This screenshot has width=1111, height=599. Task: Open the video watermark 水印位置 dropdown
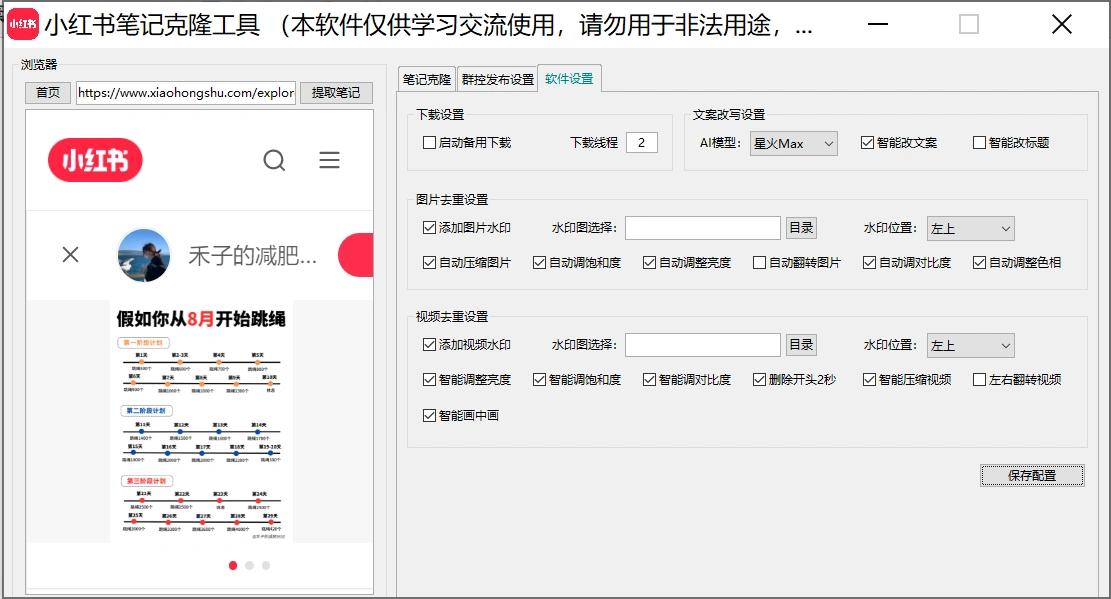coord(970,344)
